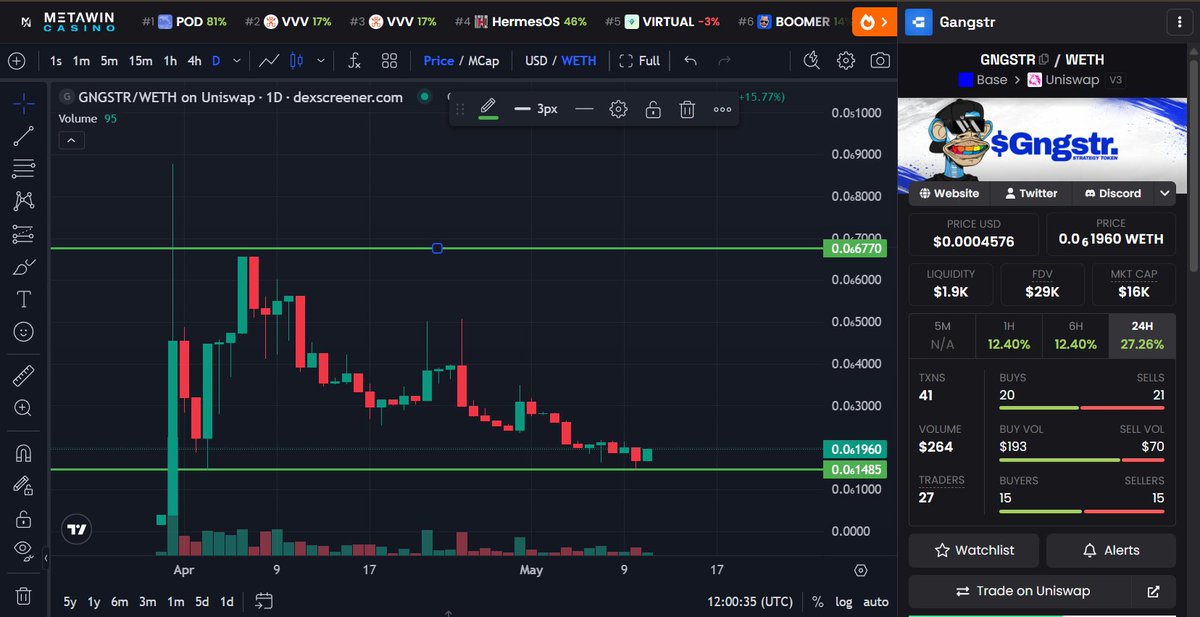Open quick search lightning icon
1200x617 pixels.
[x=811, y=60]
